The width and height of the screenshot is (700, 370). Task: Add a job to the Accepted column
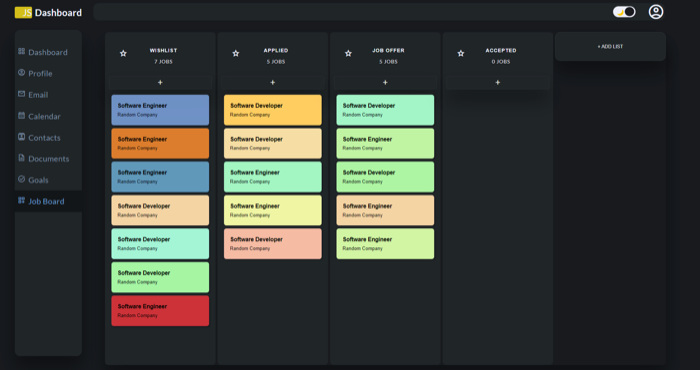tap(498, 83)
